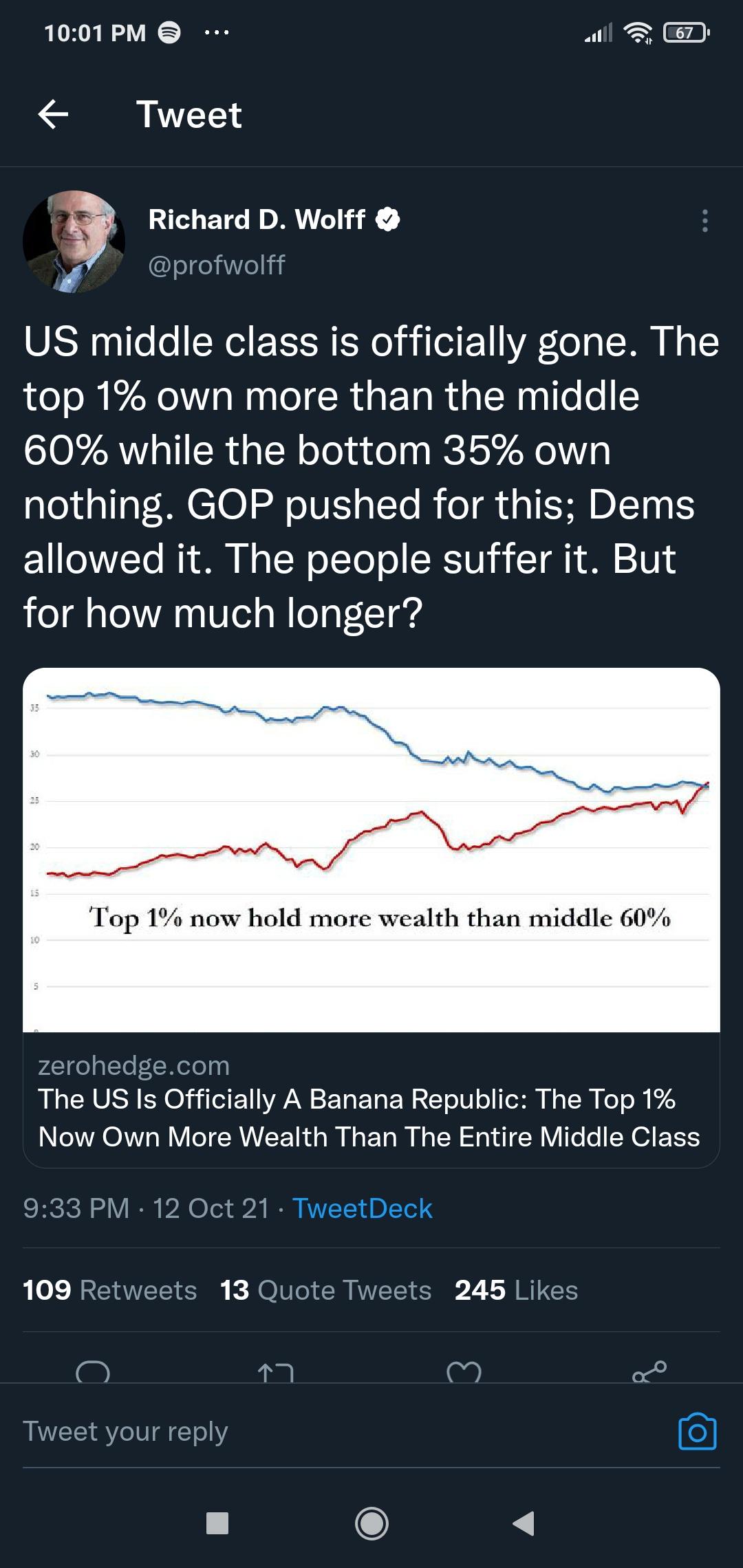Tap the Wi-Fi icon in the status bar

point(638,33)
